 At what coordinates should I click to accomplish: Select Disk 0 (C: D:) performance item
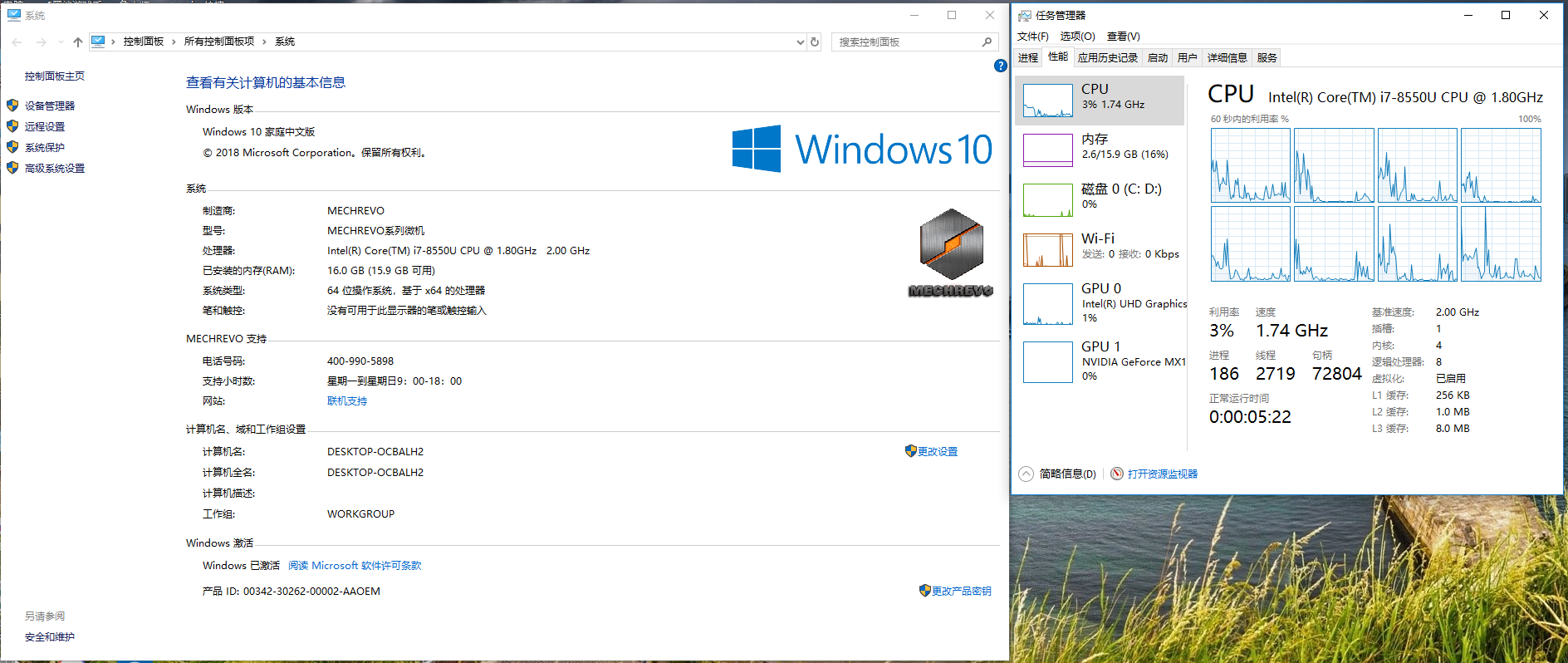click(1100, 200)
